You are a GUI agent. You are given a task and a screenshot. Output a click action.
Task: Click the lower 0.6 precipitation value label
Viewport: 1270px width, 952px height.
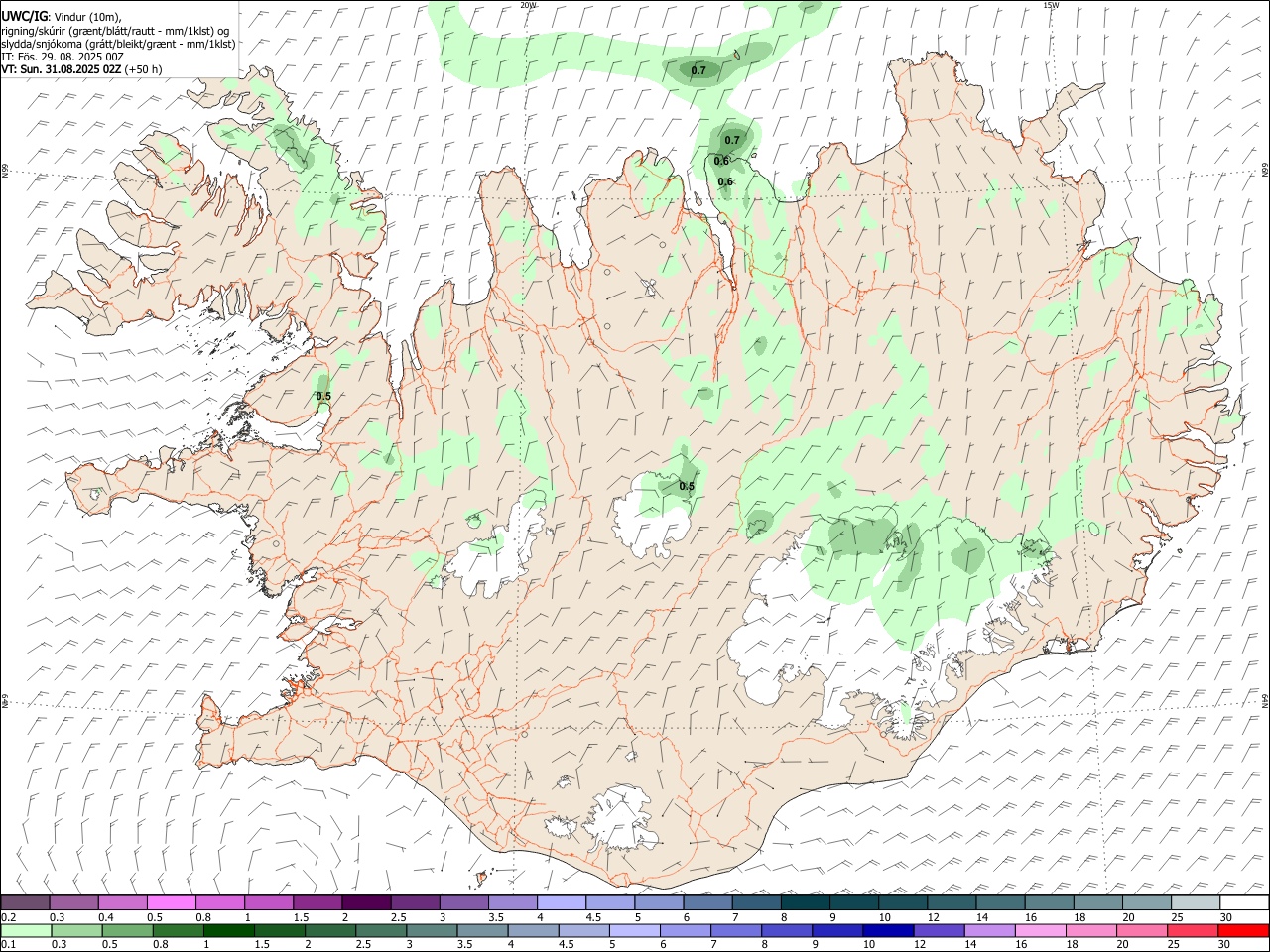725,181
